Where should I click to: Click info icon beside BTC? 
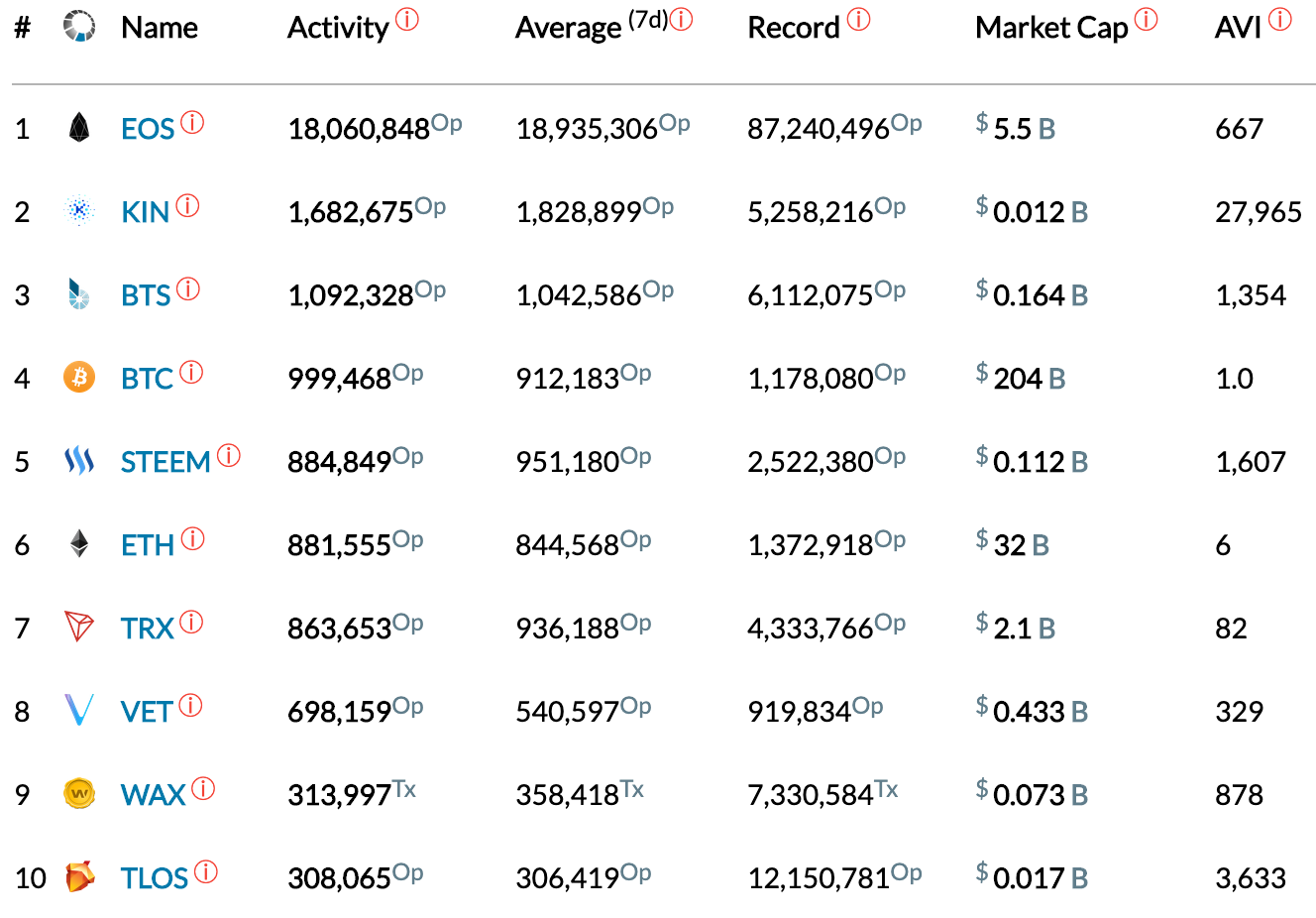191,372
